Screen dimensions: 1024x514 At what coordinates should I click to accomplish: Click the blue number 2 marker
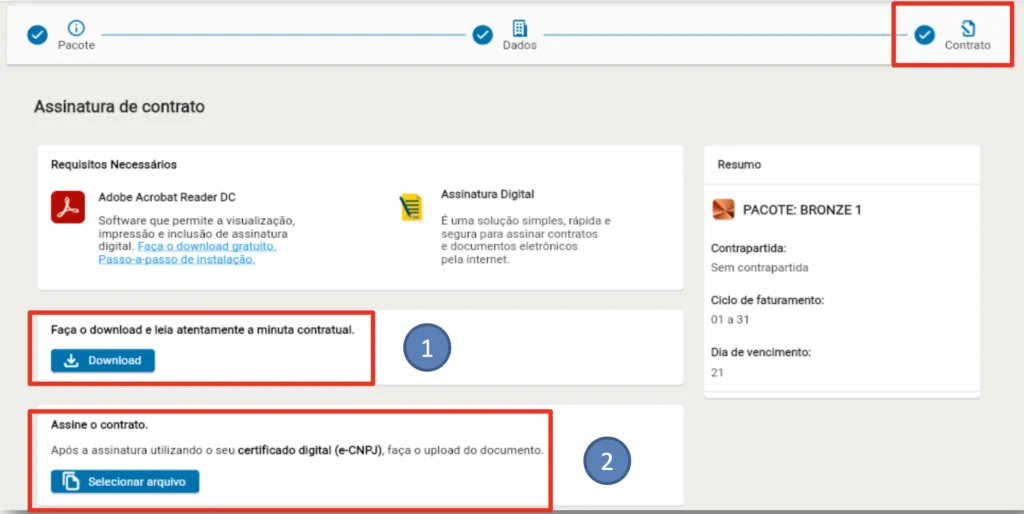(607, 462)
